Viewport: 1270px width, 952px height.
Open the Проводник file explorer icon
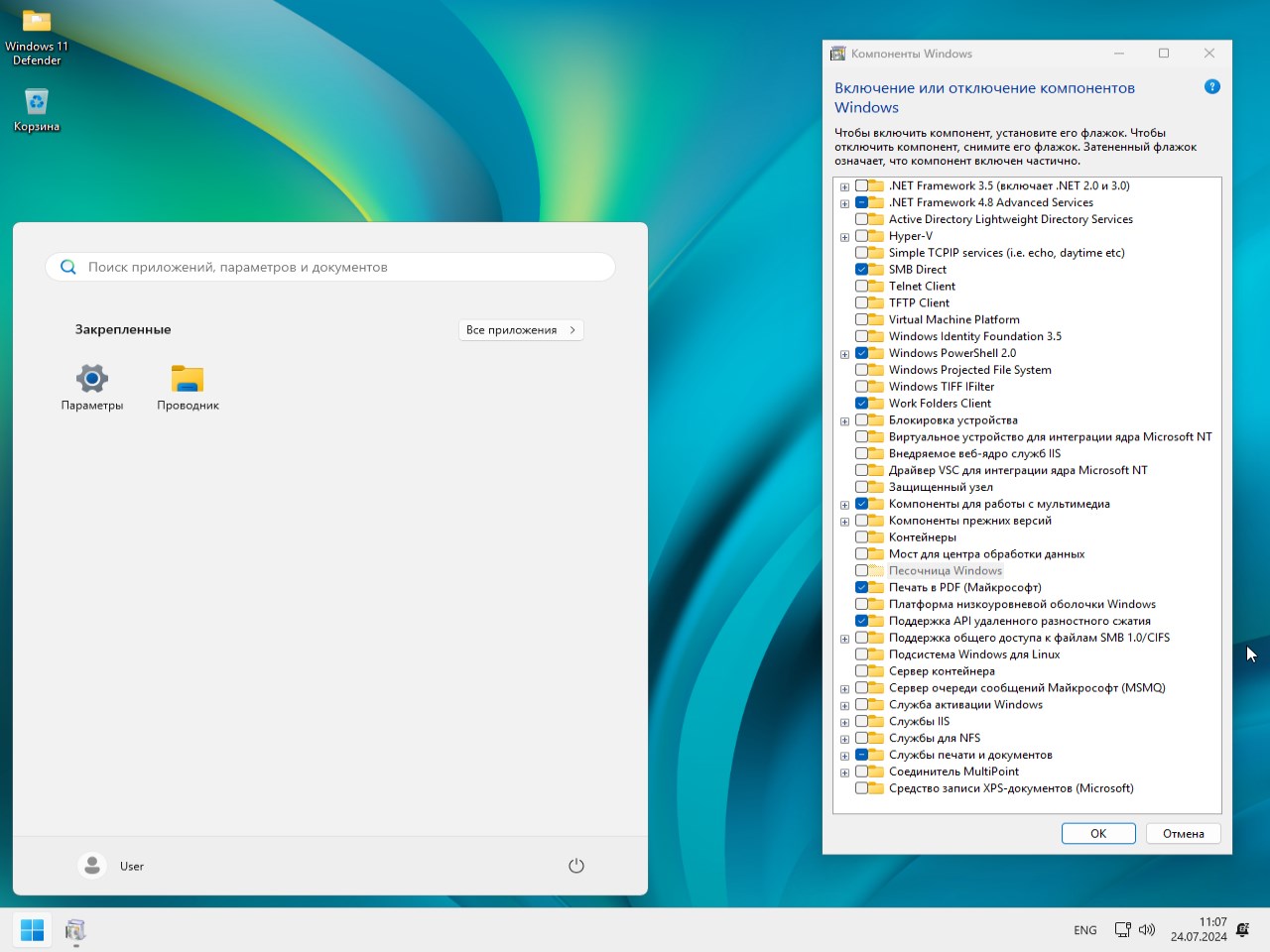[188, 379]
